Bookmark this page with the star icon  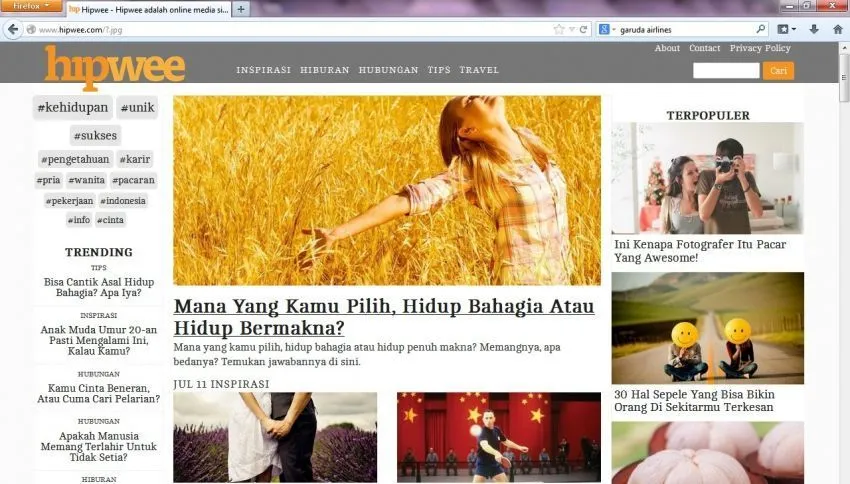[559, 29]
